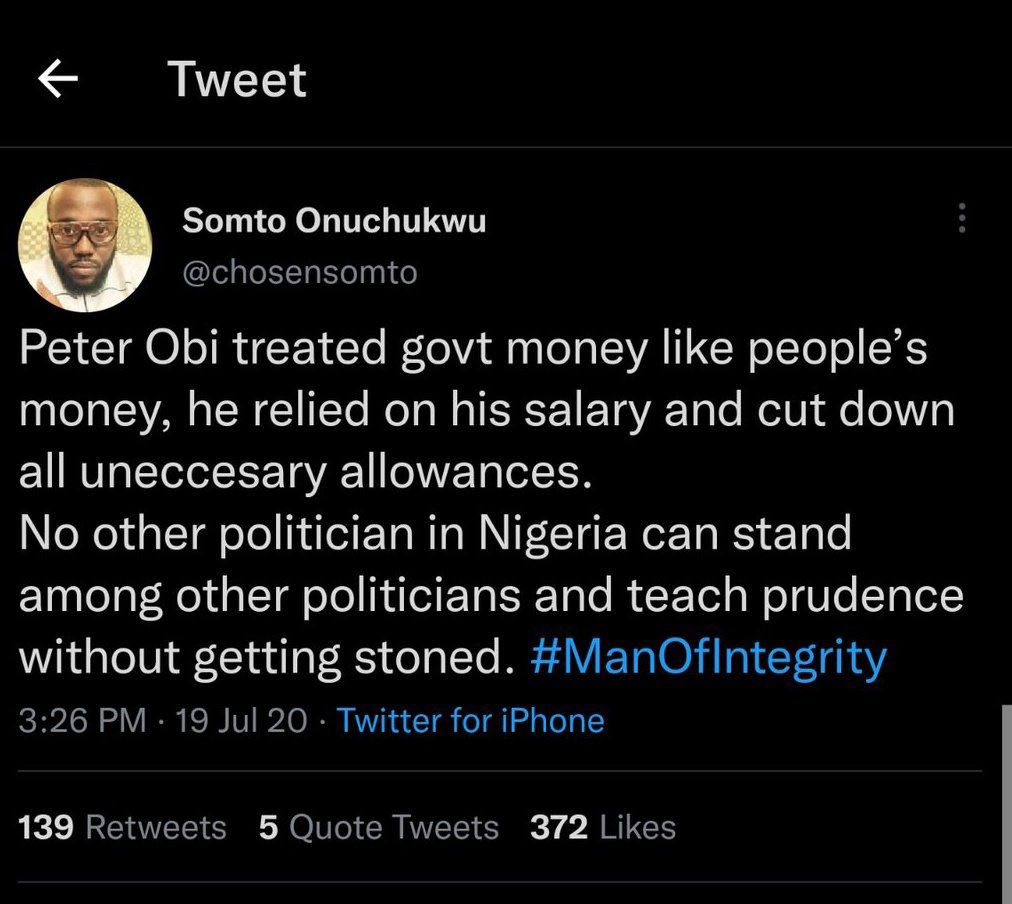This screenshot has width=1012, height=904.
Task: Click the Twitter for iPhone source link
Action: pos(470,720)
